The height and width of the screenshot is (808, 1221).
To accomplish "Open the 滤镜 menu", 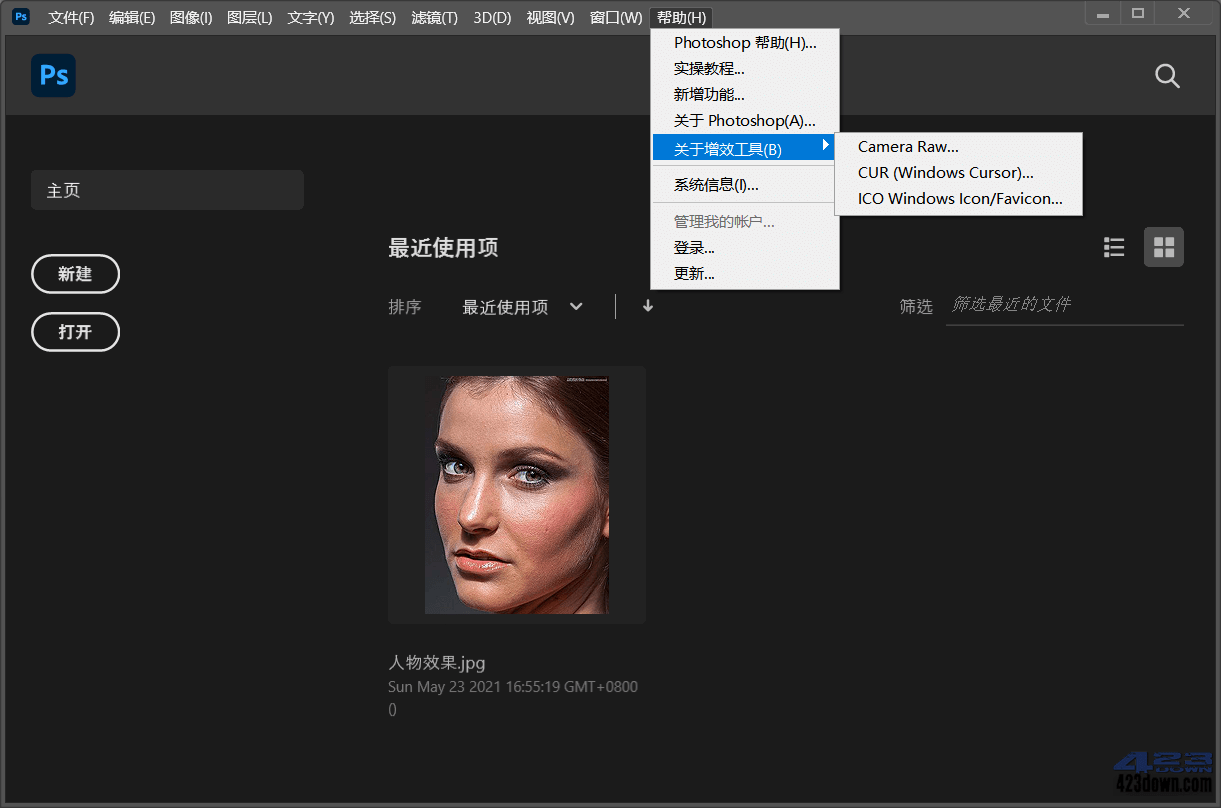I will (434, 17).
